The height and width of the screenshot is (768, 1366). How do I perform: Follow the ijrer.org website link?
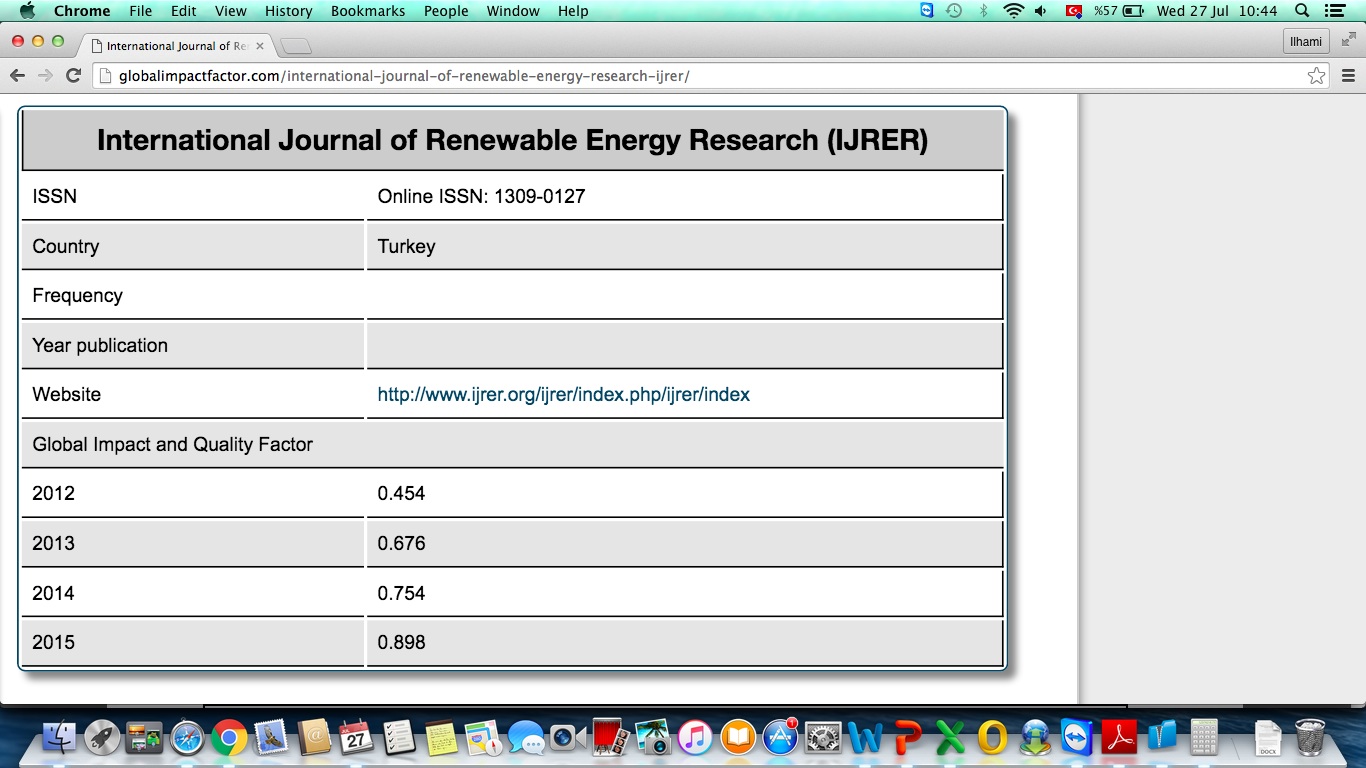(563, 395)
